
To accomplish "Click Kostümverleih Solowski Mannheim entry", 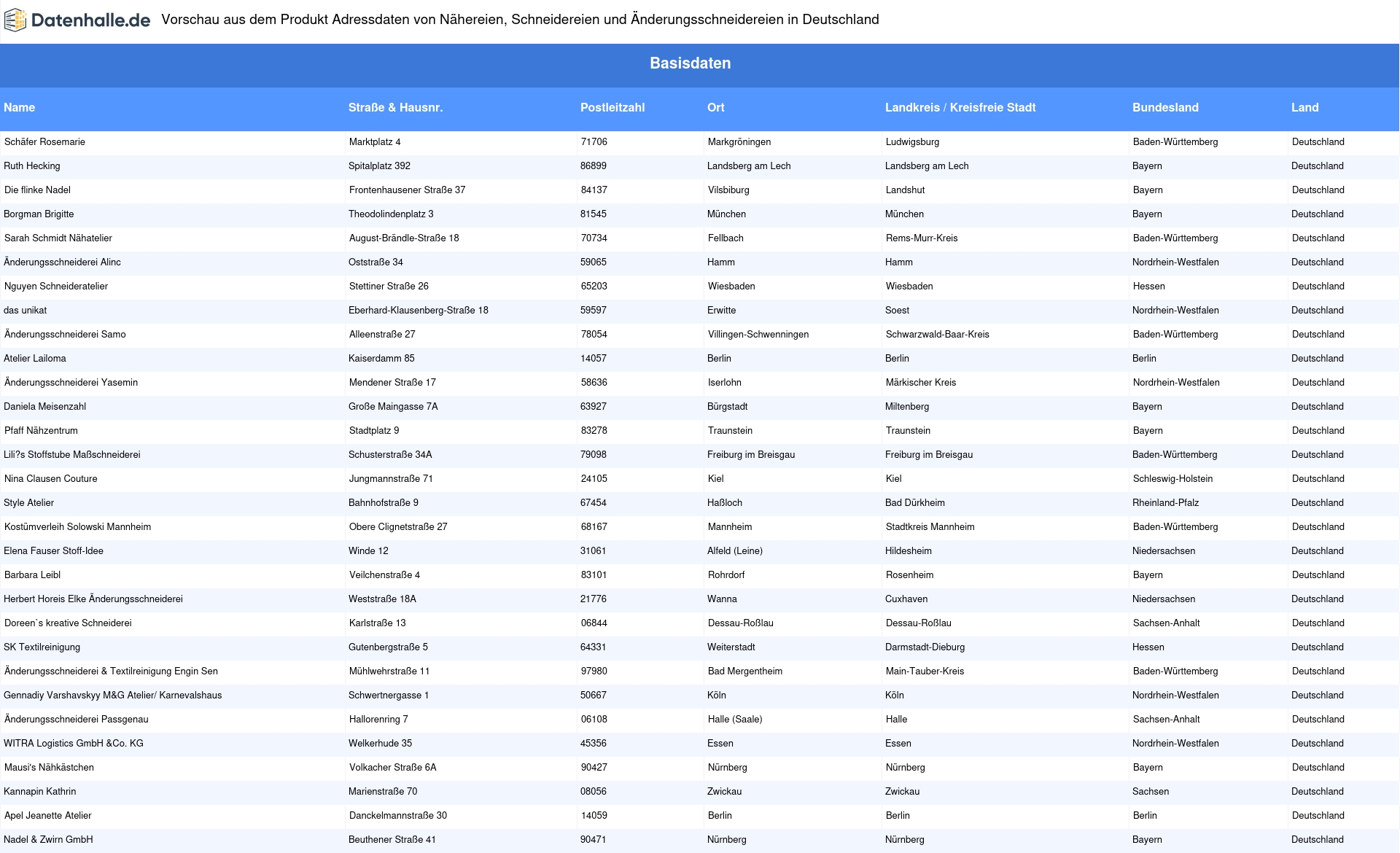I will [x=78, y=527].
